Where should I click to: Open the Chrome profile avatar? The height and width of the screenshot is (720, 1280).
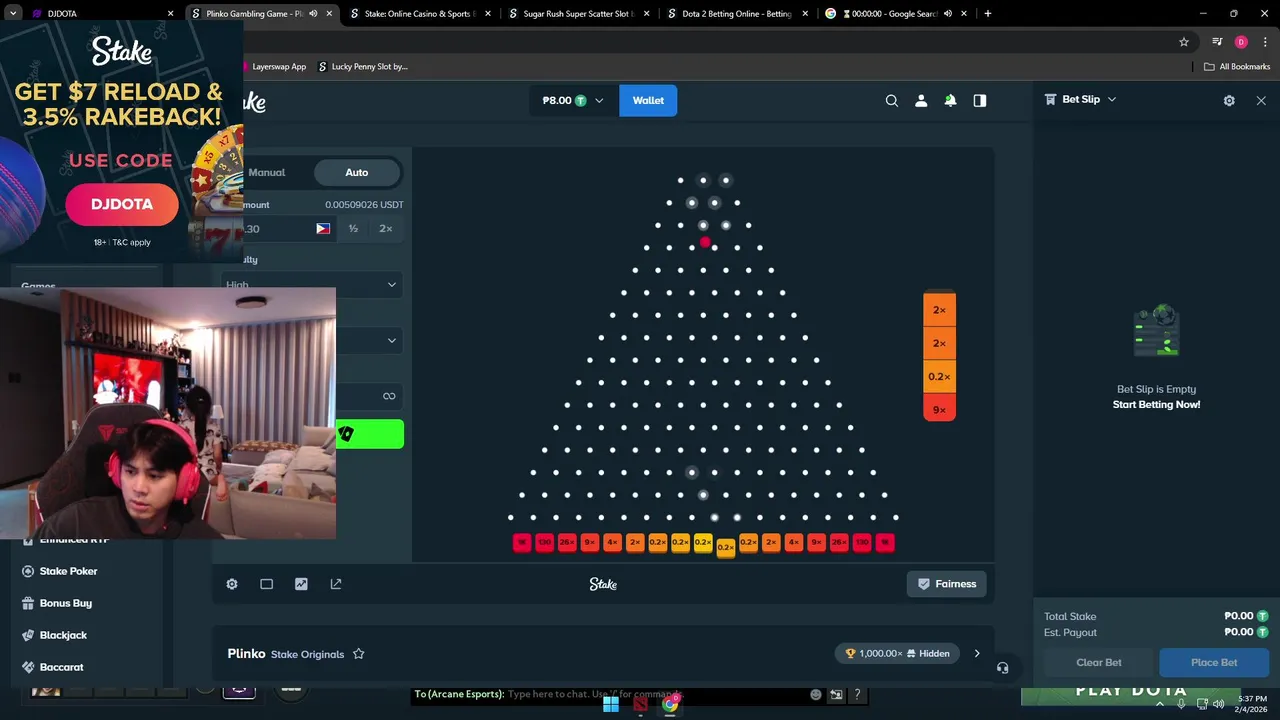1241,42
